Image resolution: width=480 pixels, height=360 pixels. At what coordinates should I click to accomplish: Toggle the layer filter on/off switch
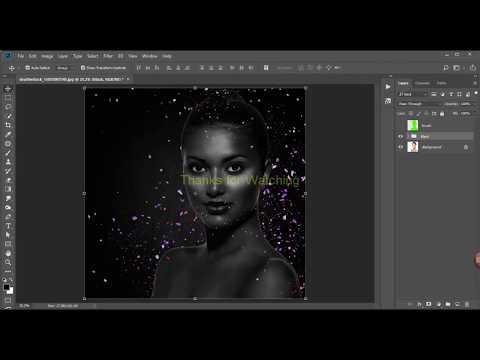point(476,94)
